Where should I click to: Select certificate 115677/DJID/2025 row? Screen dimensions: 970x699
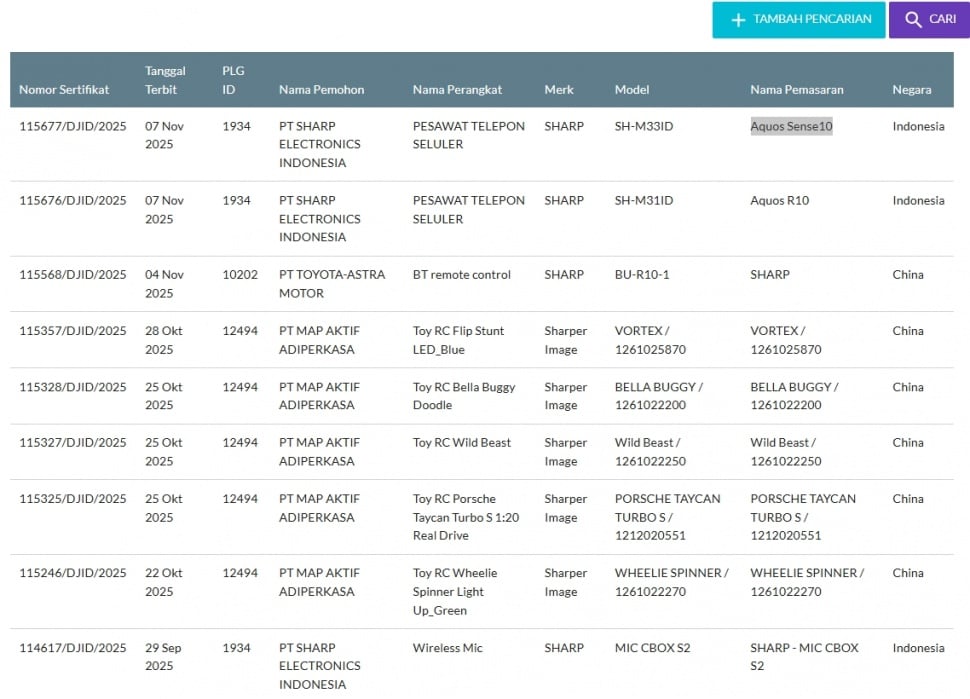click(73, 127)
